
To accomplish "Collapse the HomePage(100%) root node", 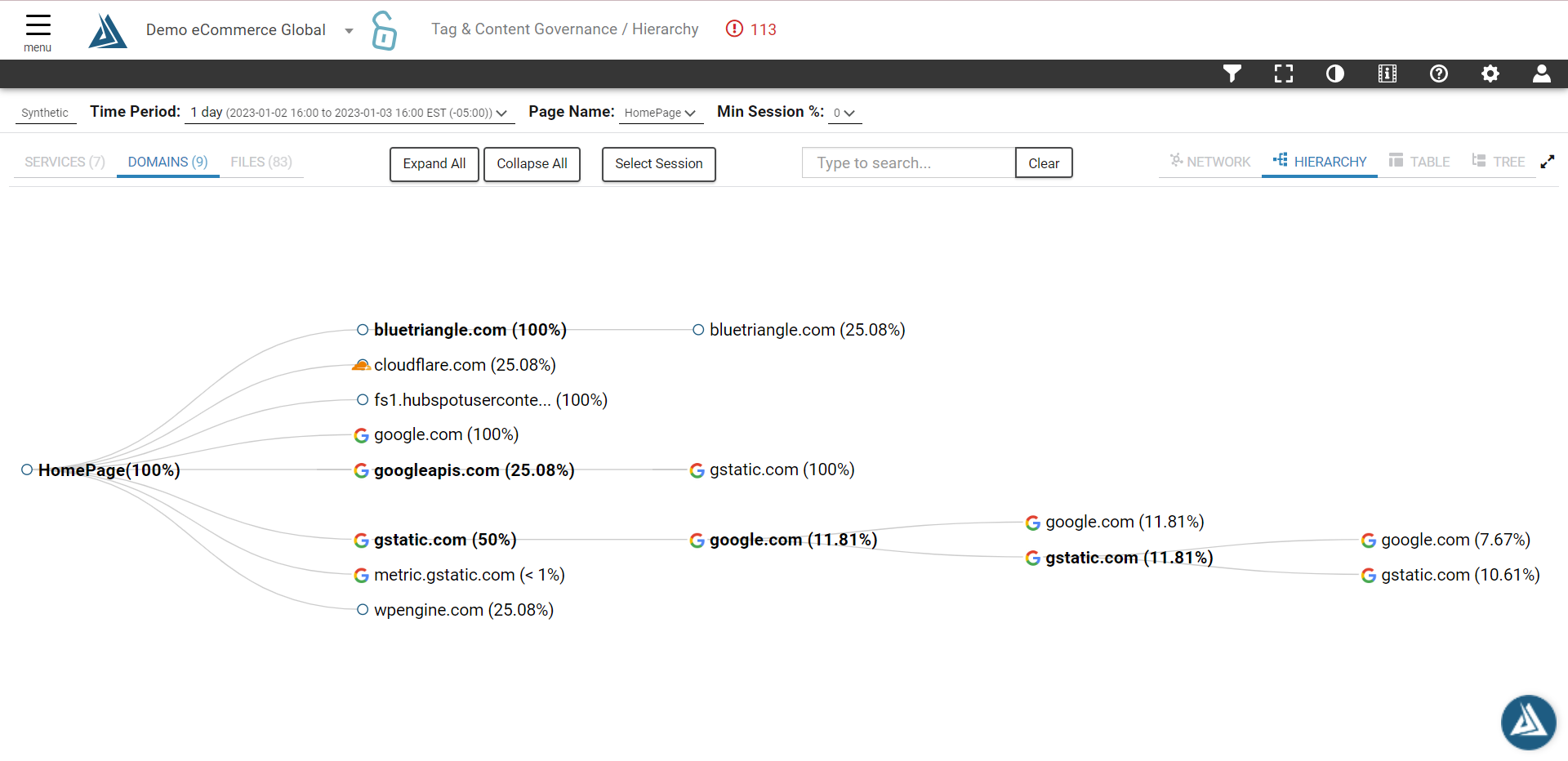I will [101, 470].
